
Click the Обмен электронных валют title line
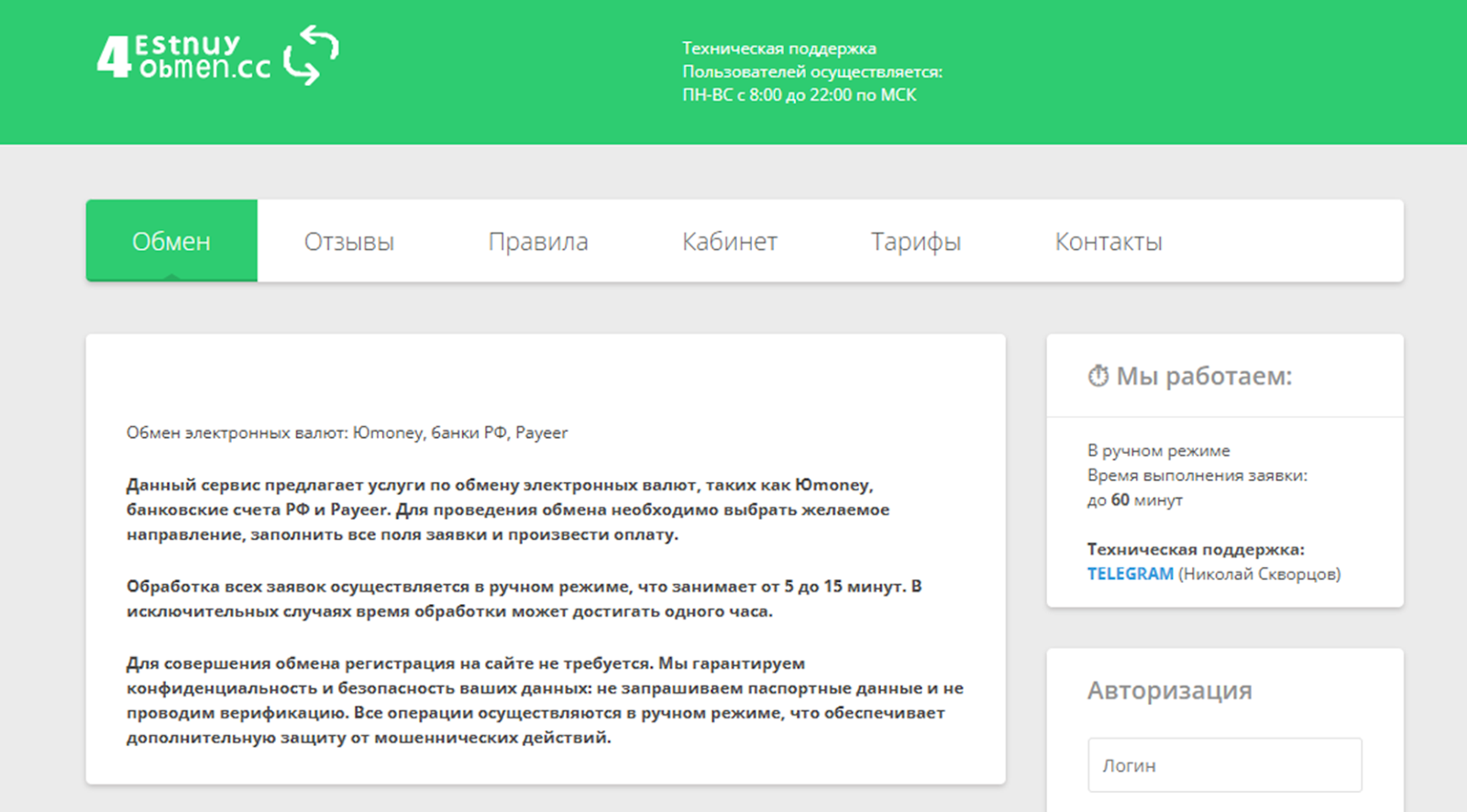click(347, 433)
